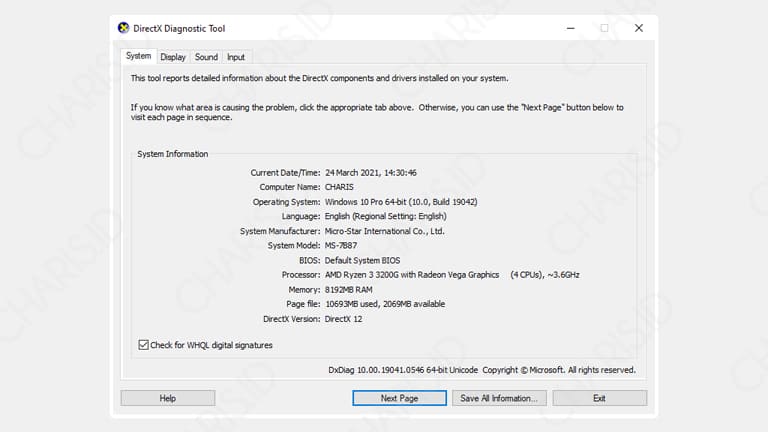The width and height of the screenshot is (768, 432).
Task: Close the DirectX Diagnostic Tool window
Action: pos(639,28)
